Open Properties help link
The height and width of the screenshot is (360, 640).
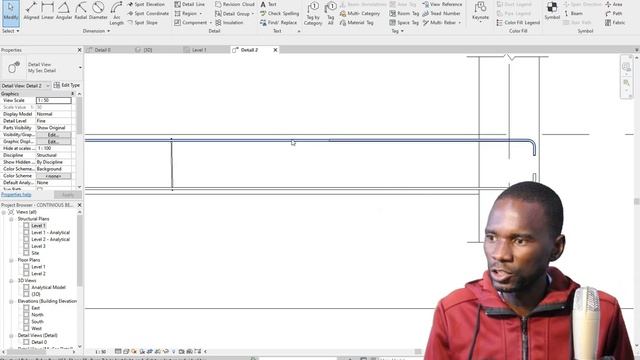point(16,195)
